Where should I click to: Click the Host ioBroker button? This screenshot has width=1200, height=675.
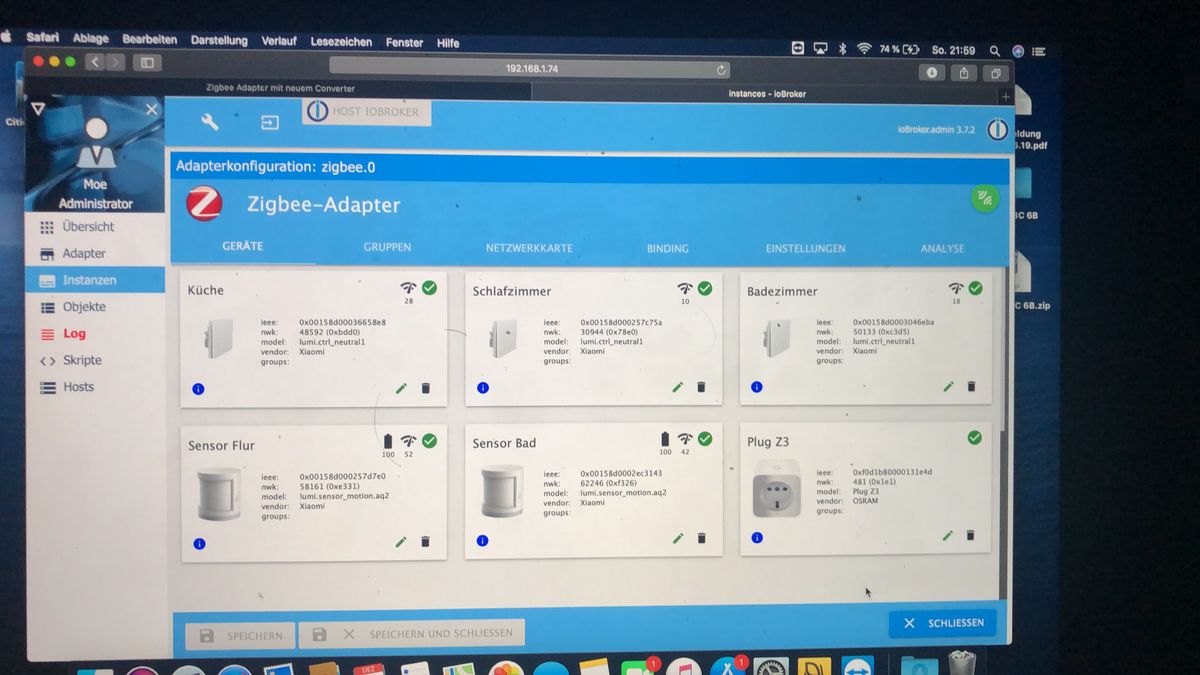point(366,112)
